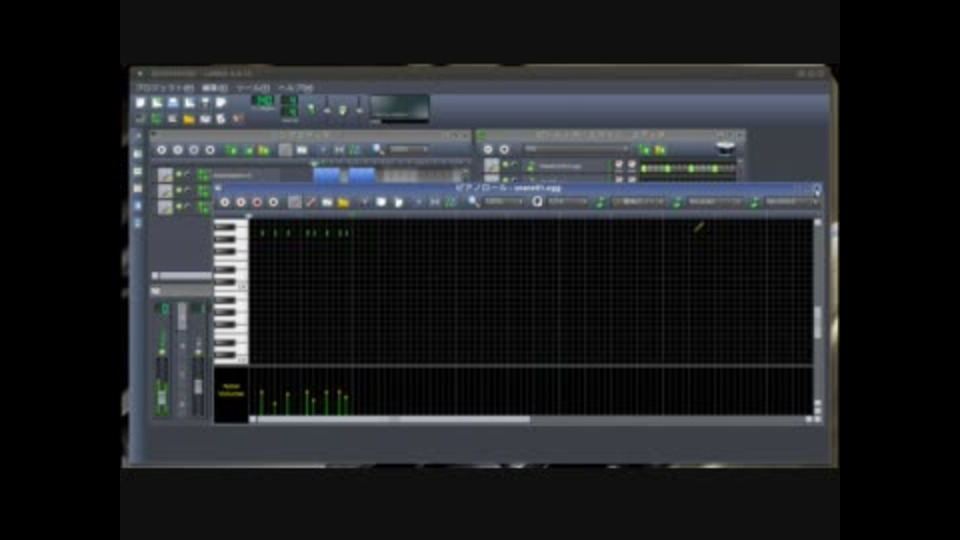Show the Piano Roll toolbar icon
Screen dimensions: 960x540
(173, 119)
